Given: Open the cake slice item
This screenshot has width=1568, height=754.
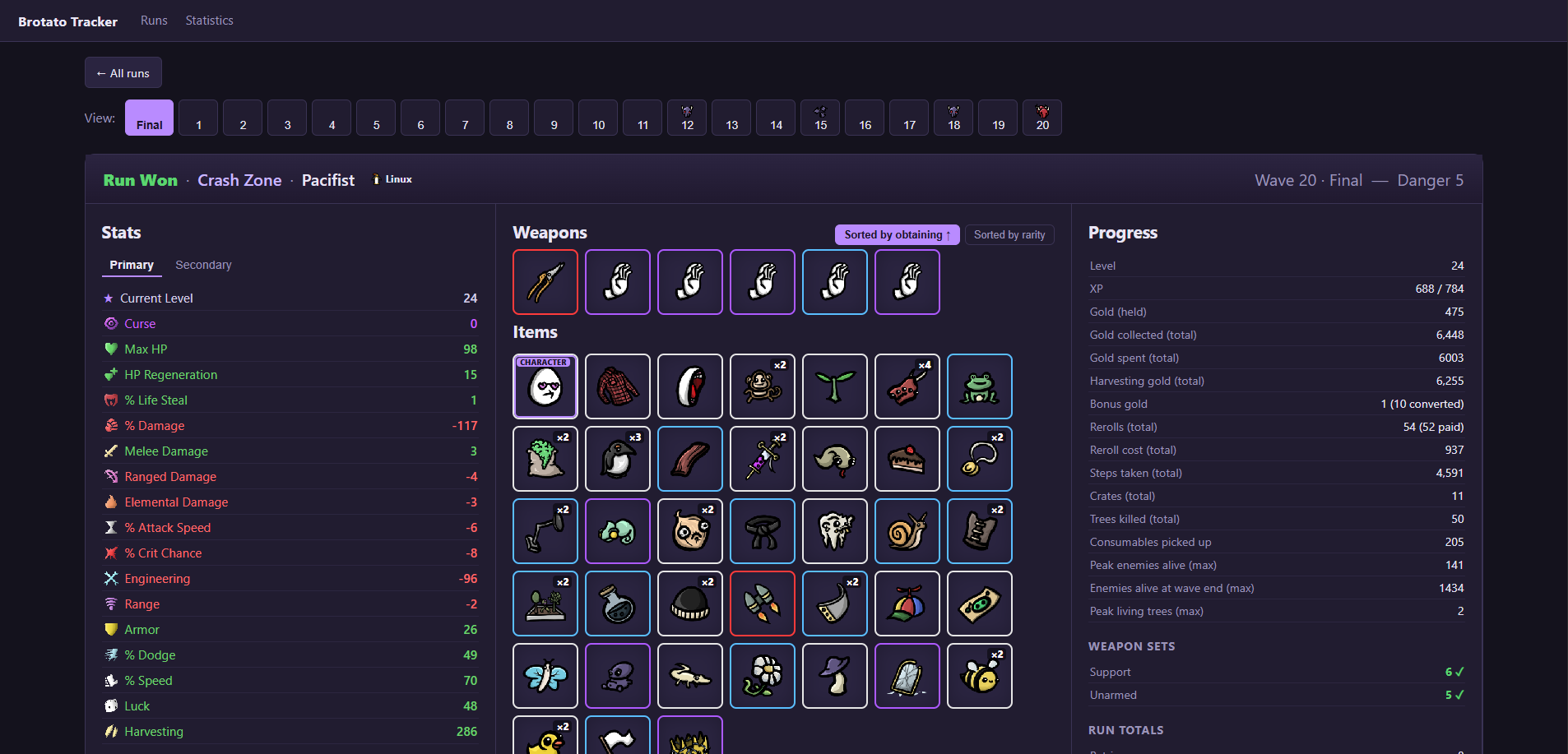Looking at the screenshot, I should [907, 459].
